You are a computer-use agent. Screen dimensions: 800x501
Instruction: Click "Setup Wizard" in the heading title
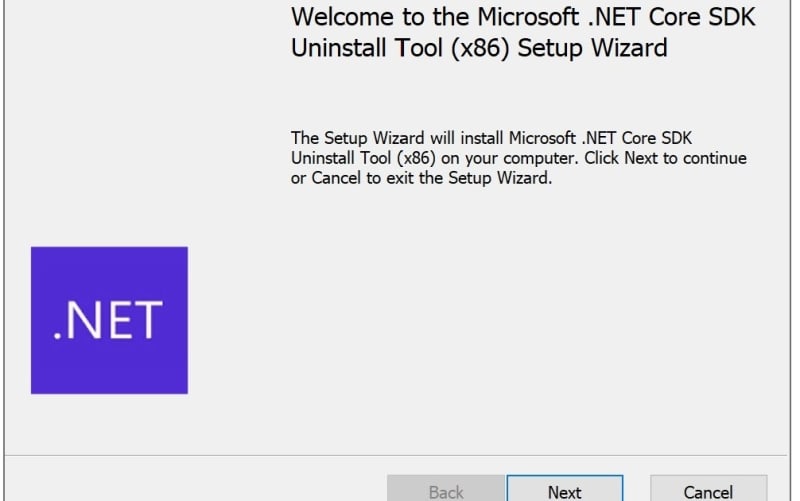coord(610,48)
